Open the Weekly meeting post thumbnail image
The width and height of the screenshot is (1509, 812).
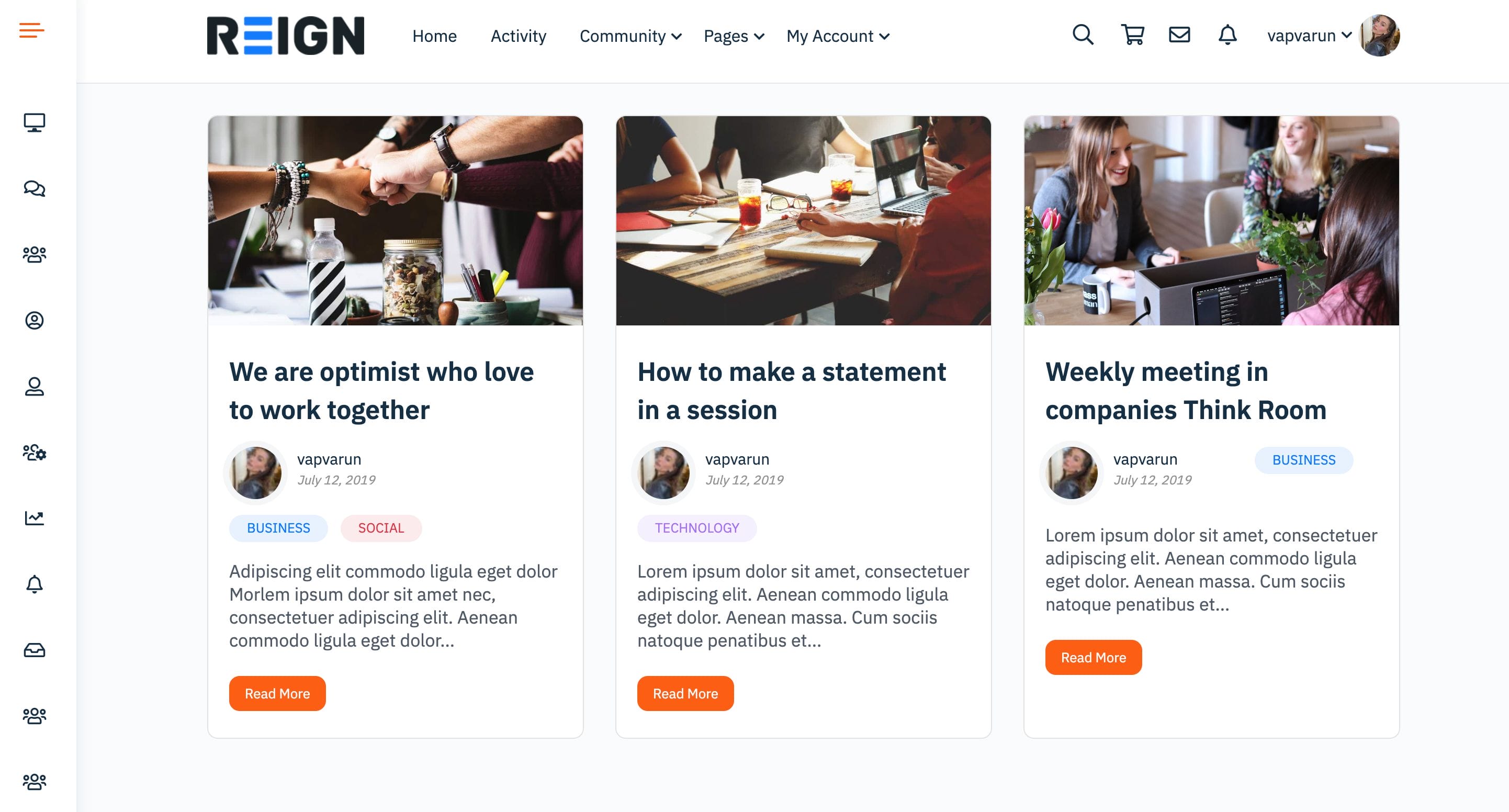(x=1211, y=220)
